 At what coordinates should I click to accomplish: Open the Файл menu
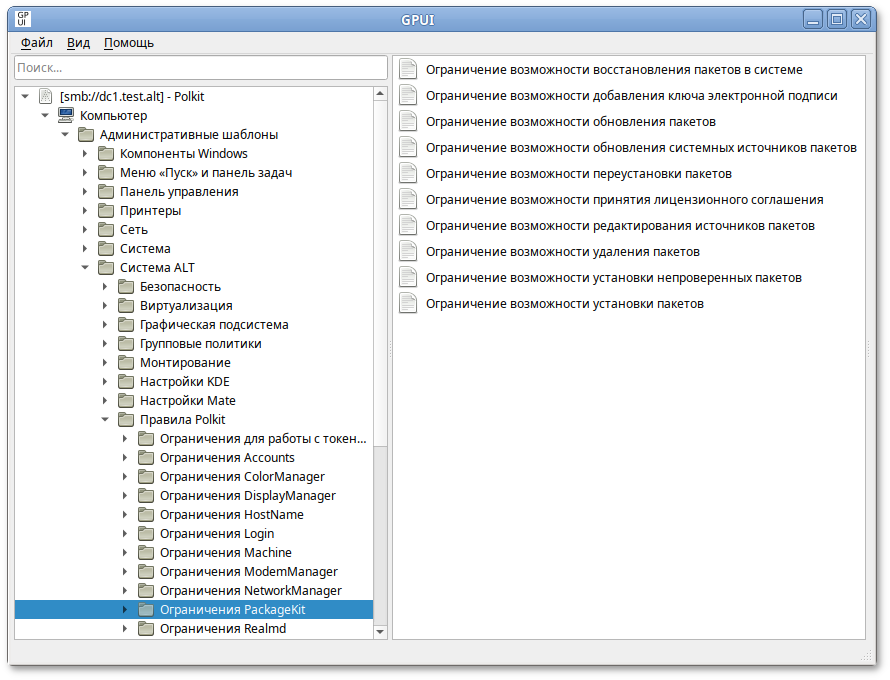coord(37,43)
